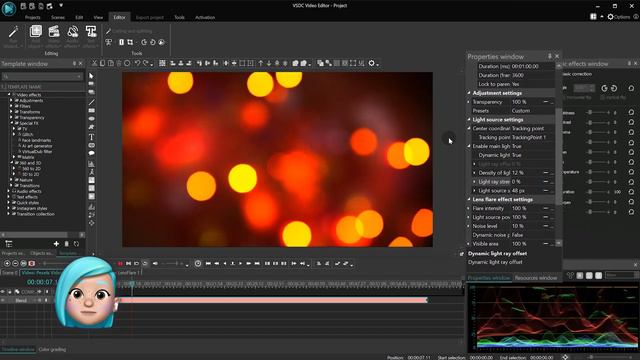Viewport: 640px width, 360px height.
Task: Click the zoom in timeline plus icon
Action: (x=7, y=264)
